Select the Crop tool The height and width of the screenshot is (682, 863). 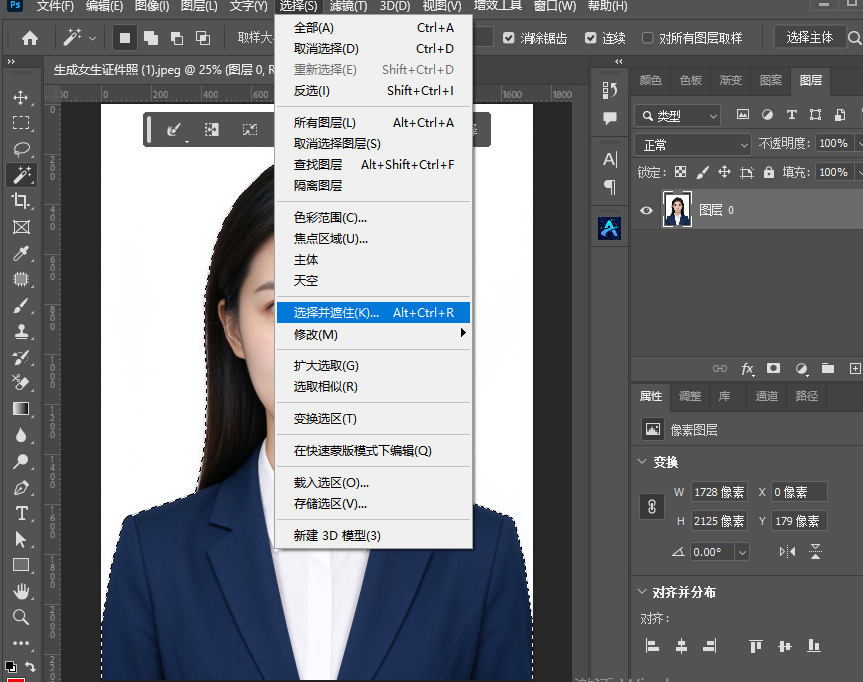click(21, 201)
